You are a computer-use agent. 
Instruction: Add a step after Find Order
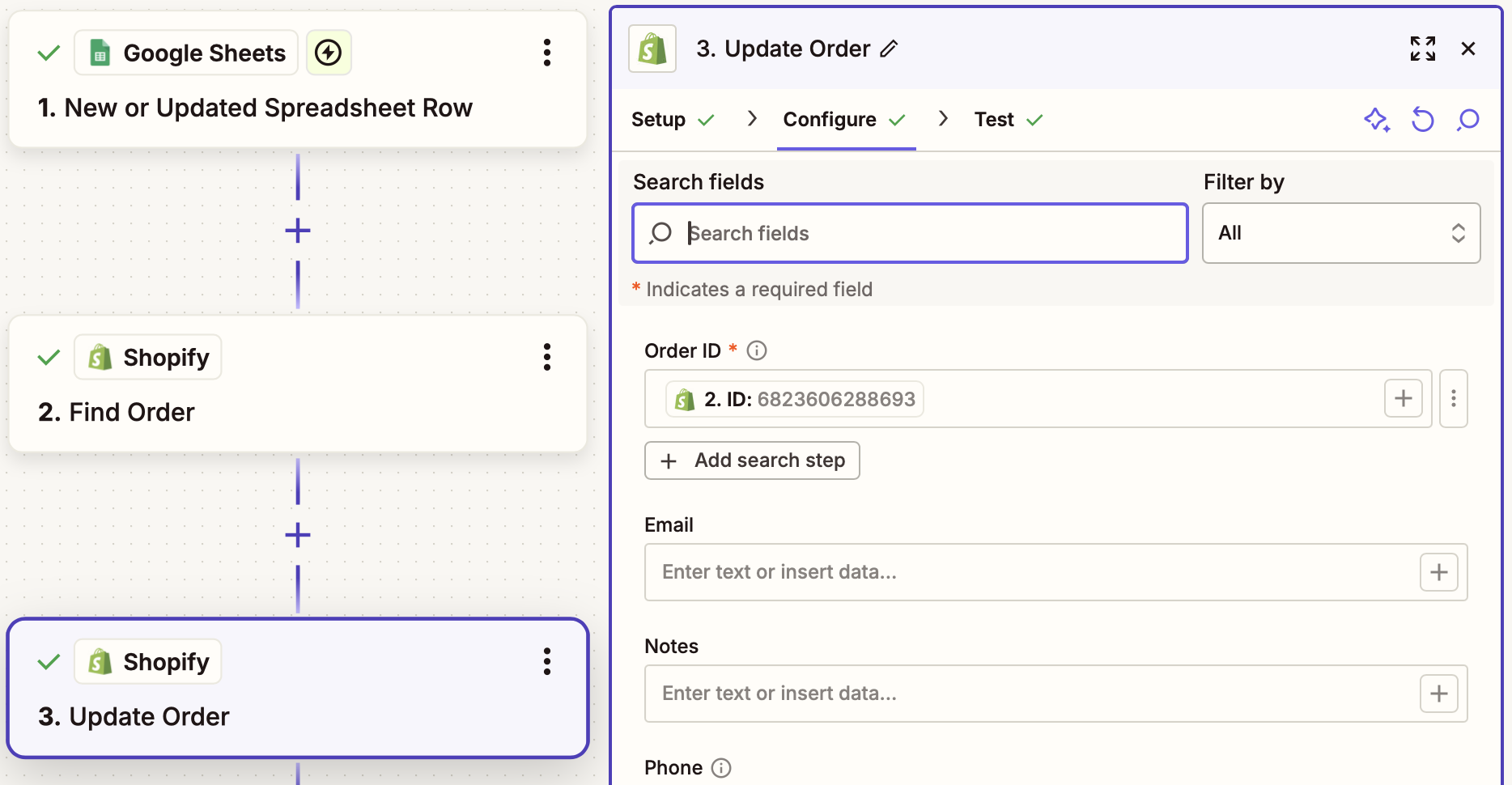(x=298, y=535)
